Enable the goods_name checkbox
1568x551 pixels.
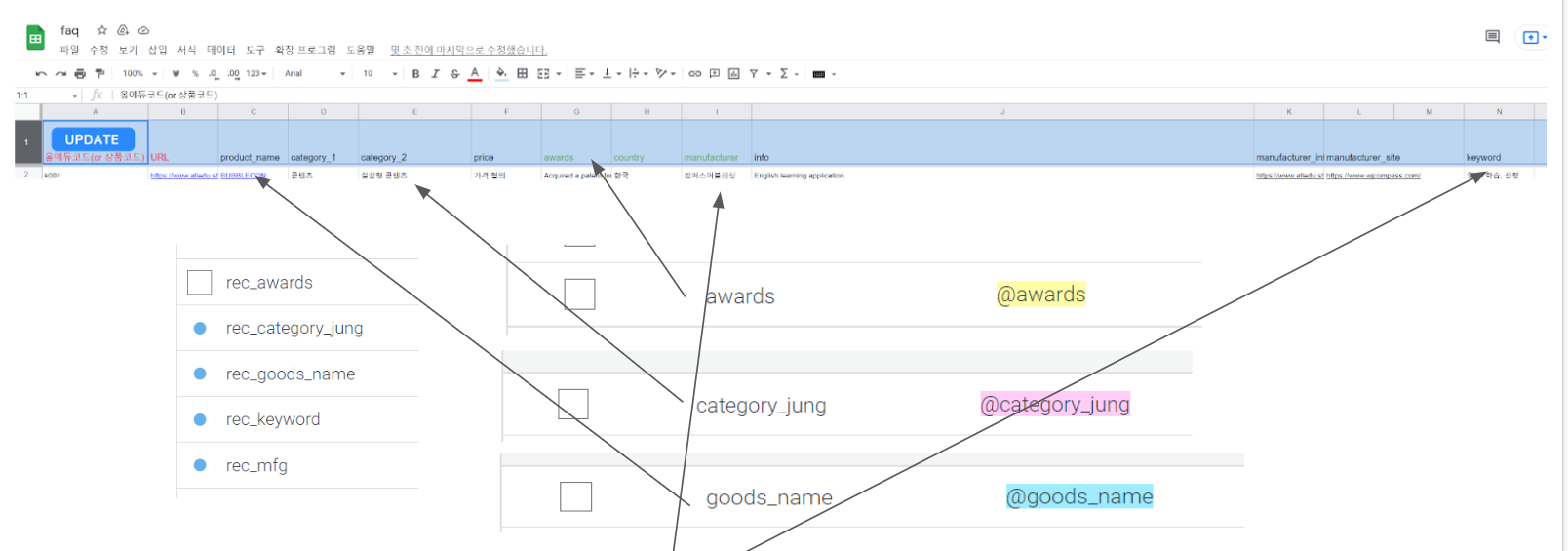pos(575,496)
